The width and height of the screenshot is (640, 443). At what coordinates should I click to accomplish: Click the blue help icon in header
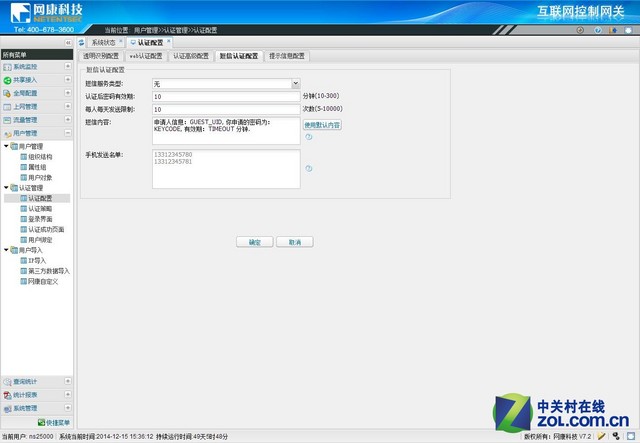[598, 30]
